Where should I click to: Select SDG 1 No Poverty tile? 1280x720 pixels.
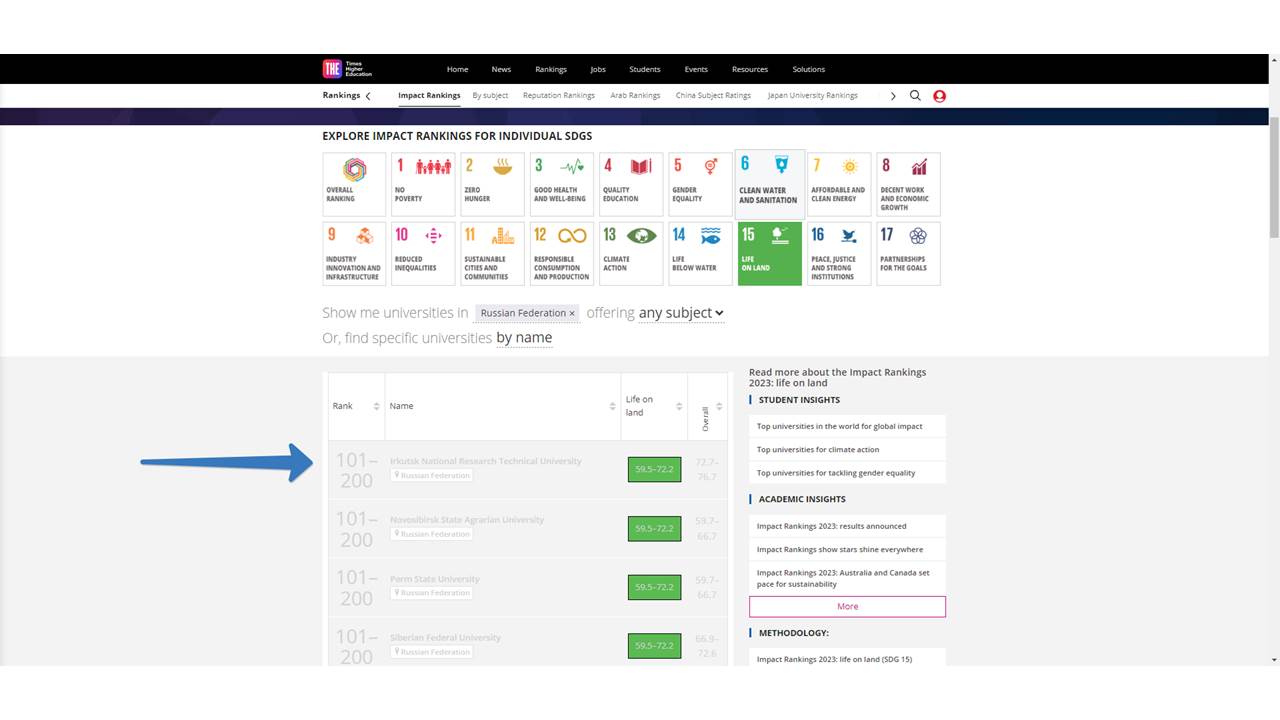coord(424,184)
